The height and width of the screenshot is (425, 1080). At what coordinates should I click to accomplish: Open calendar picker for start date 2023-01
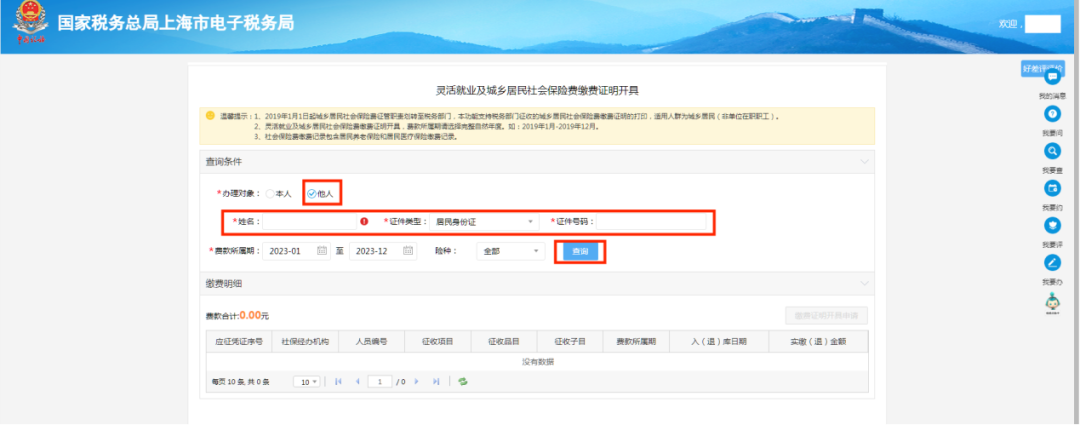pyautogui.click(x=322, y=251)
